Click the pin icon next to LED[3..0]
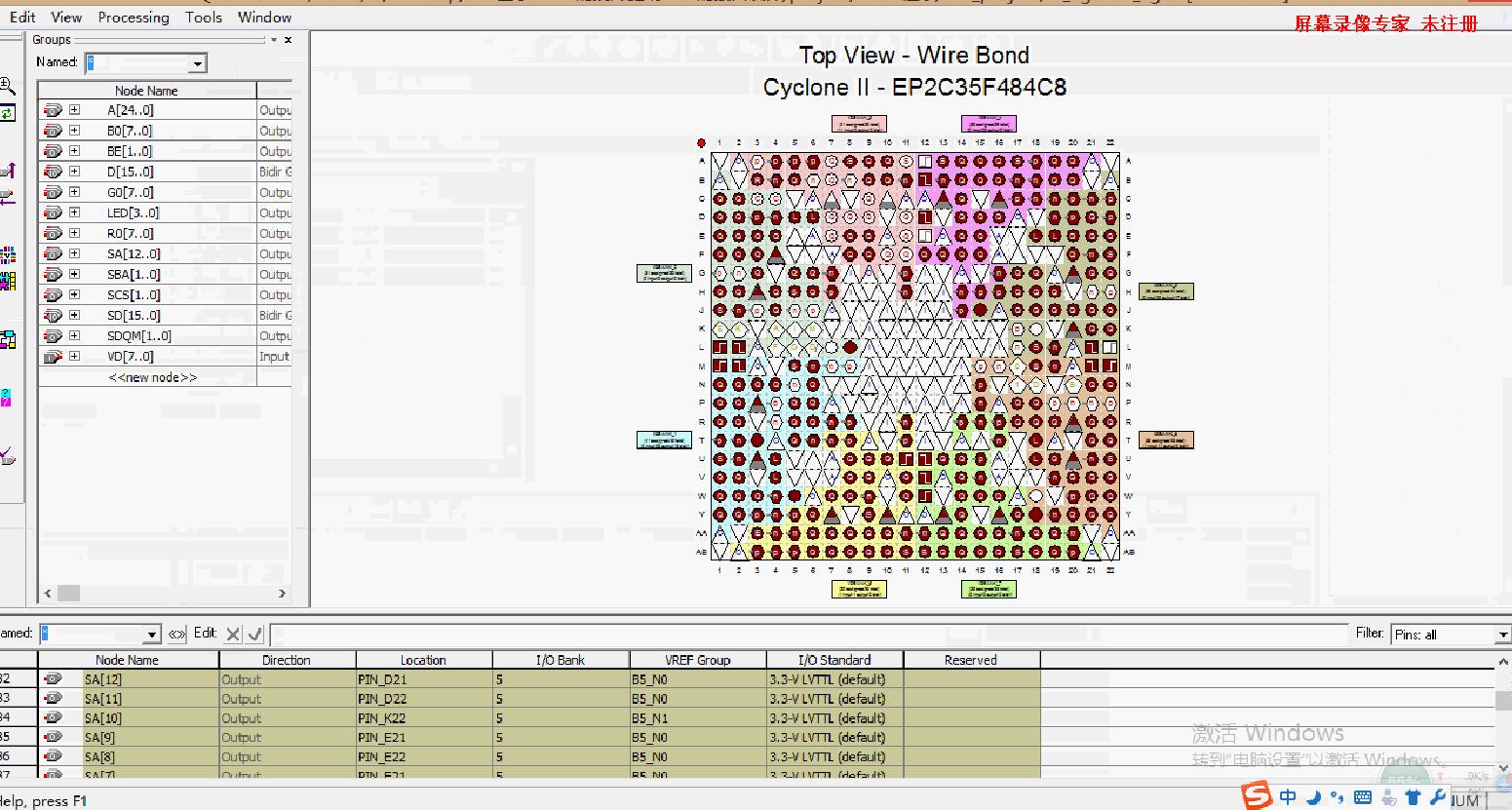 coord(53,212)
